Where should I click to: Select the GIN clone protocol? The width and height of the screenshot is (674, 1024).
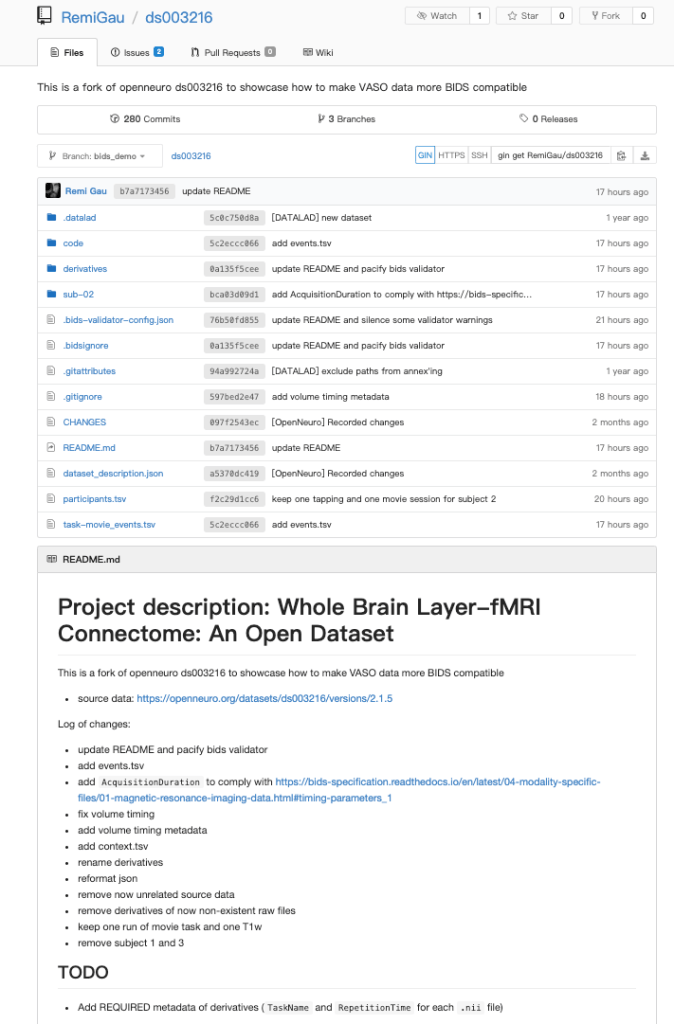click(x=425, y=156)
